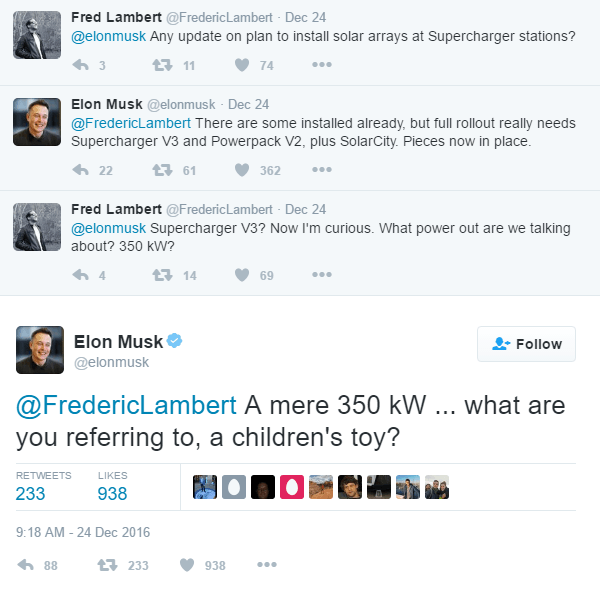Retweet Fred Lambert's 350 kW question tweet
The image size is (600, 590).
click(x=163, y=275)
